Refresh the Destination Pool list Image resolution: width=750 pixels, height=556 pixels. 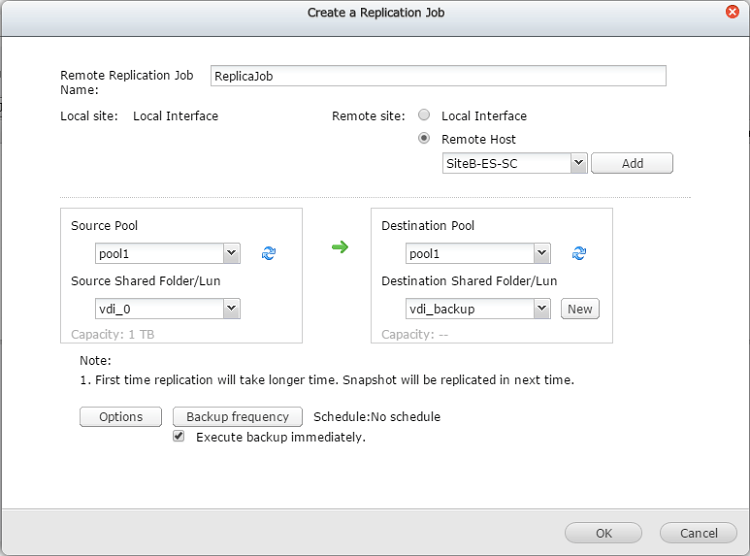click(x=578, y=254)
